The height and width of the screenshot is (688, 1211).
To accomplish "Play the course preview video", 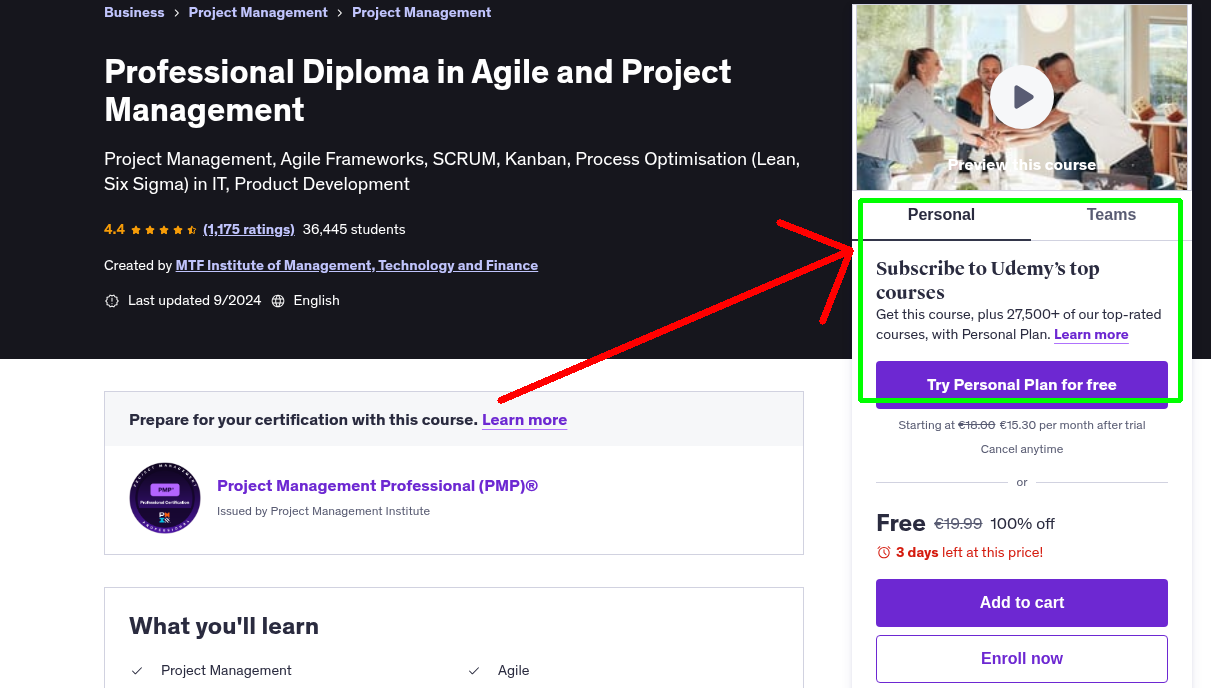I will (x=1022, y=97).
